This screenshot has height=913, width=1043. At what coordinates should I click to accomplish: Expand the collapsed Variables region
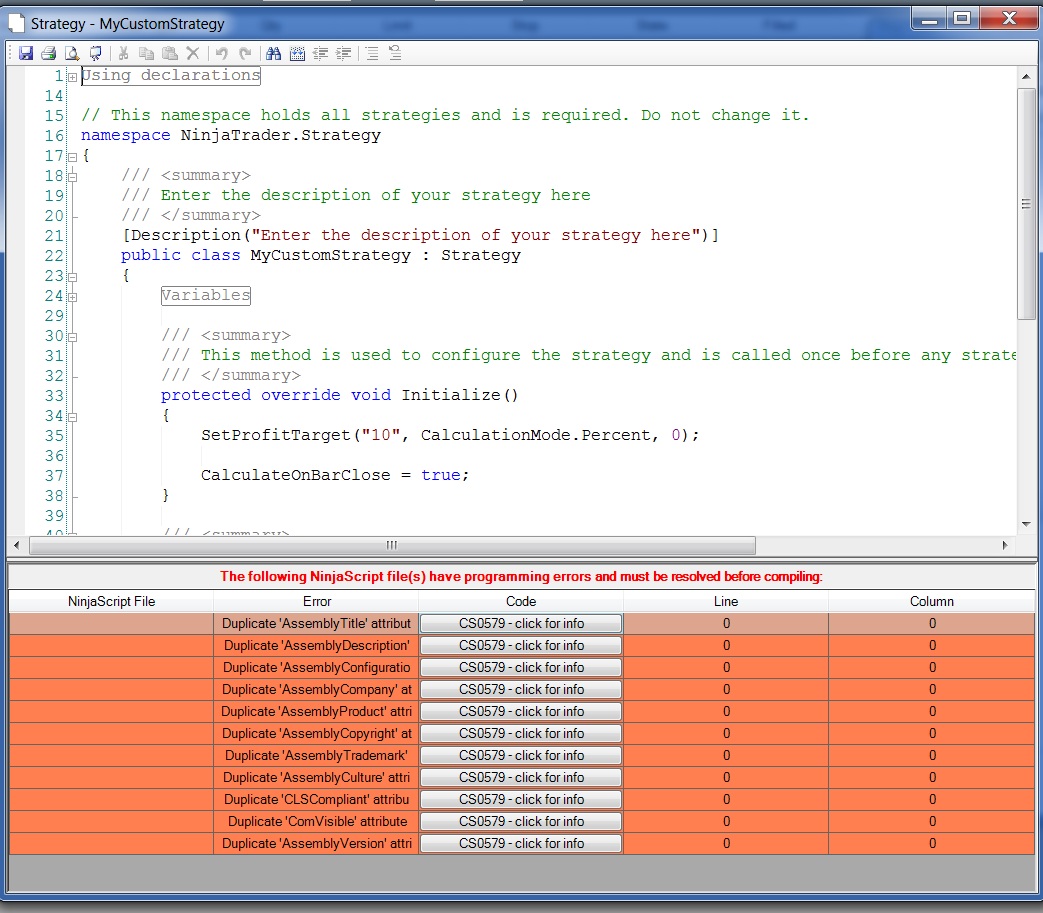72,297
